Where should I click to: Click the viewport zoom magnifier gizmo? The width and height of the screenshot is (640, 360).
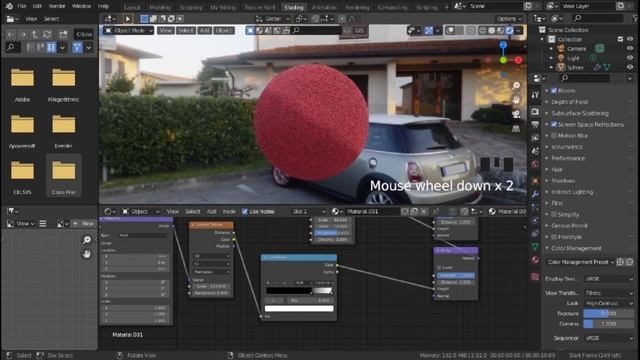coord(516,85)
